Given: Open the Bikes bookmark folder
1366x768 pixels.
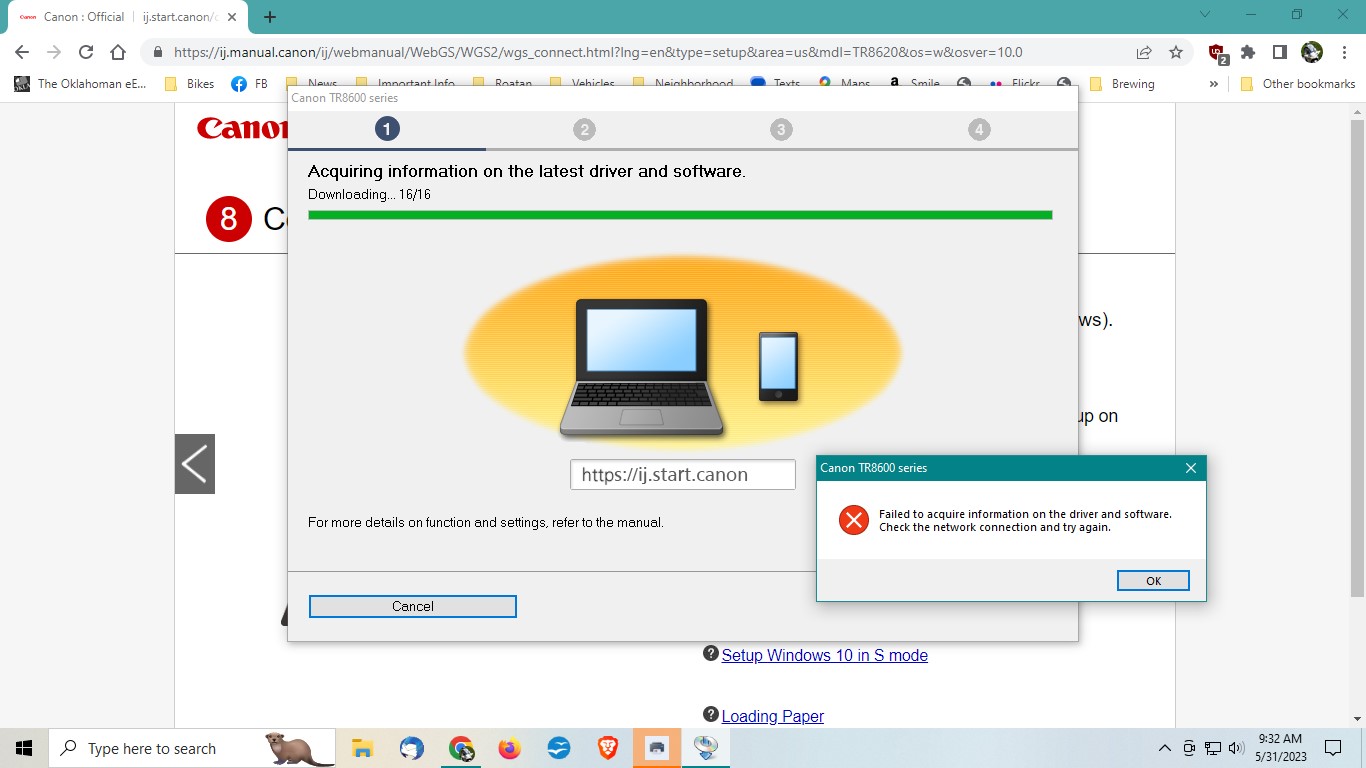Looking at the screenshot, I should coord(189,84).
